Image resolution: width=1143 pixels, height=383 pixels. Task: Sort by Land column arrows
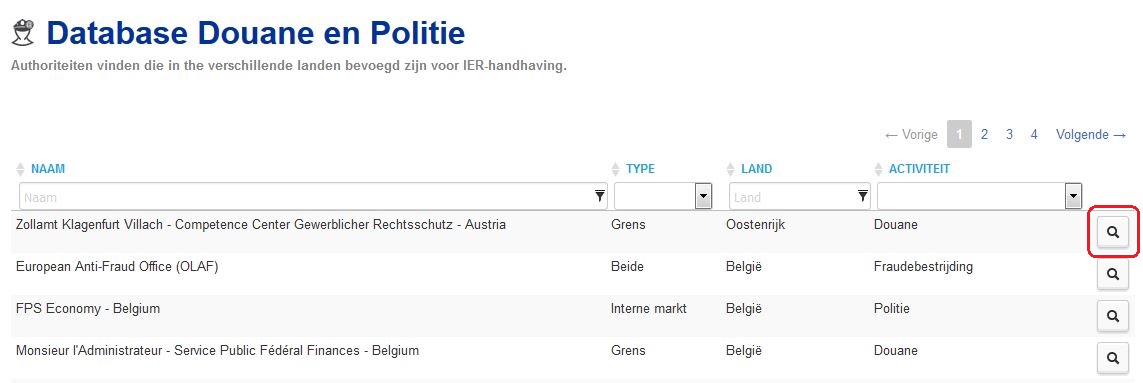click(x=731, y=169)
